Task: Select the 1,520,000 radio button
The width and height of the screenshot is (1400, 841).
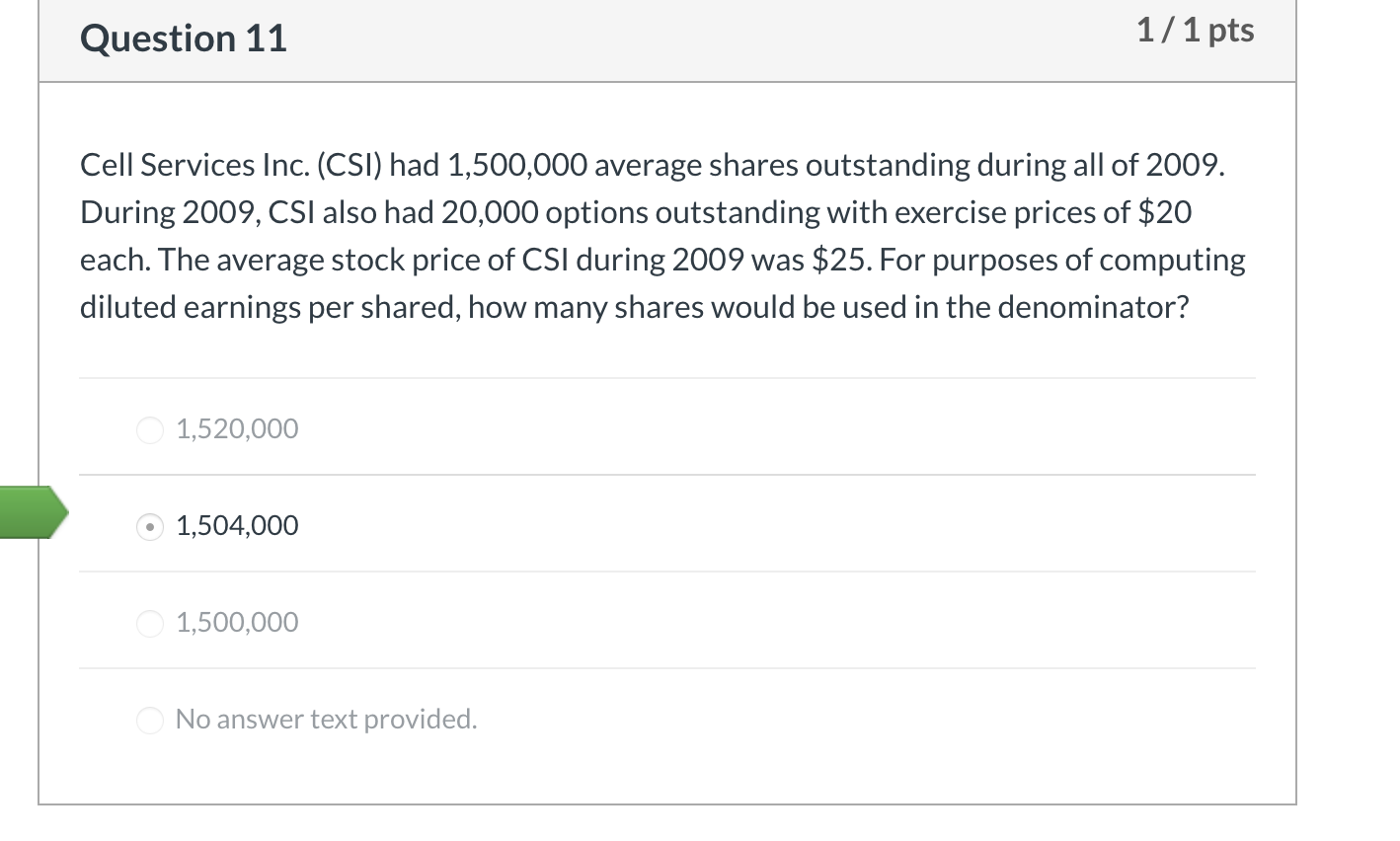Action: tap(149, 429)
